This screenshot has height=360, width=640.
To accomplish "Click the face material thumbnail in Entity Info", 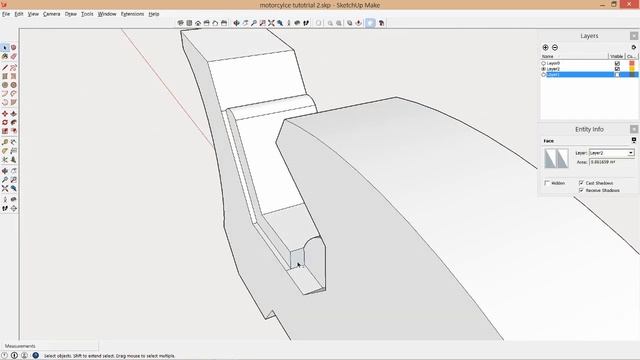I will point(556,158).
